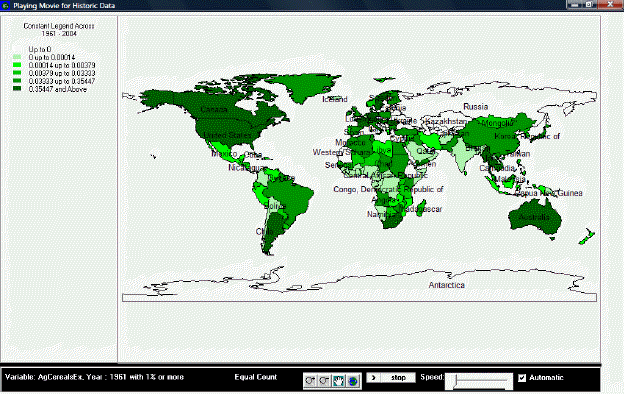624x394 pixels.
Task: Click Antarctica on the map
Action: pyautogui.click(x=447, y=285)
